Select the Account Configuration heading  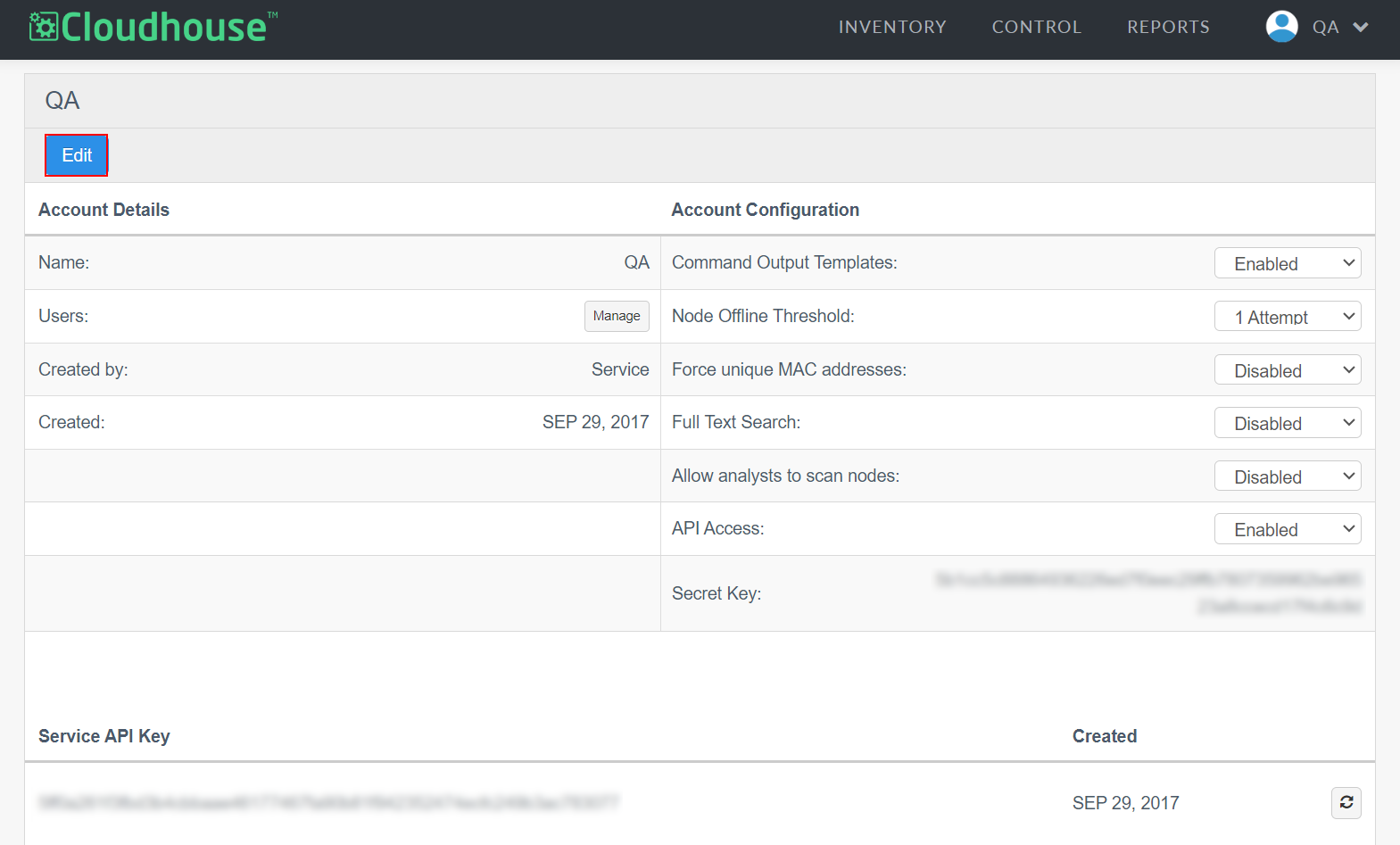click(766, 210)
